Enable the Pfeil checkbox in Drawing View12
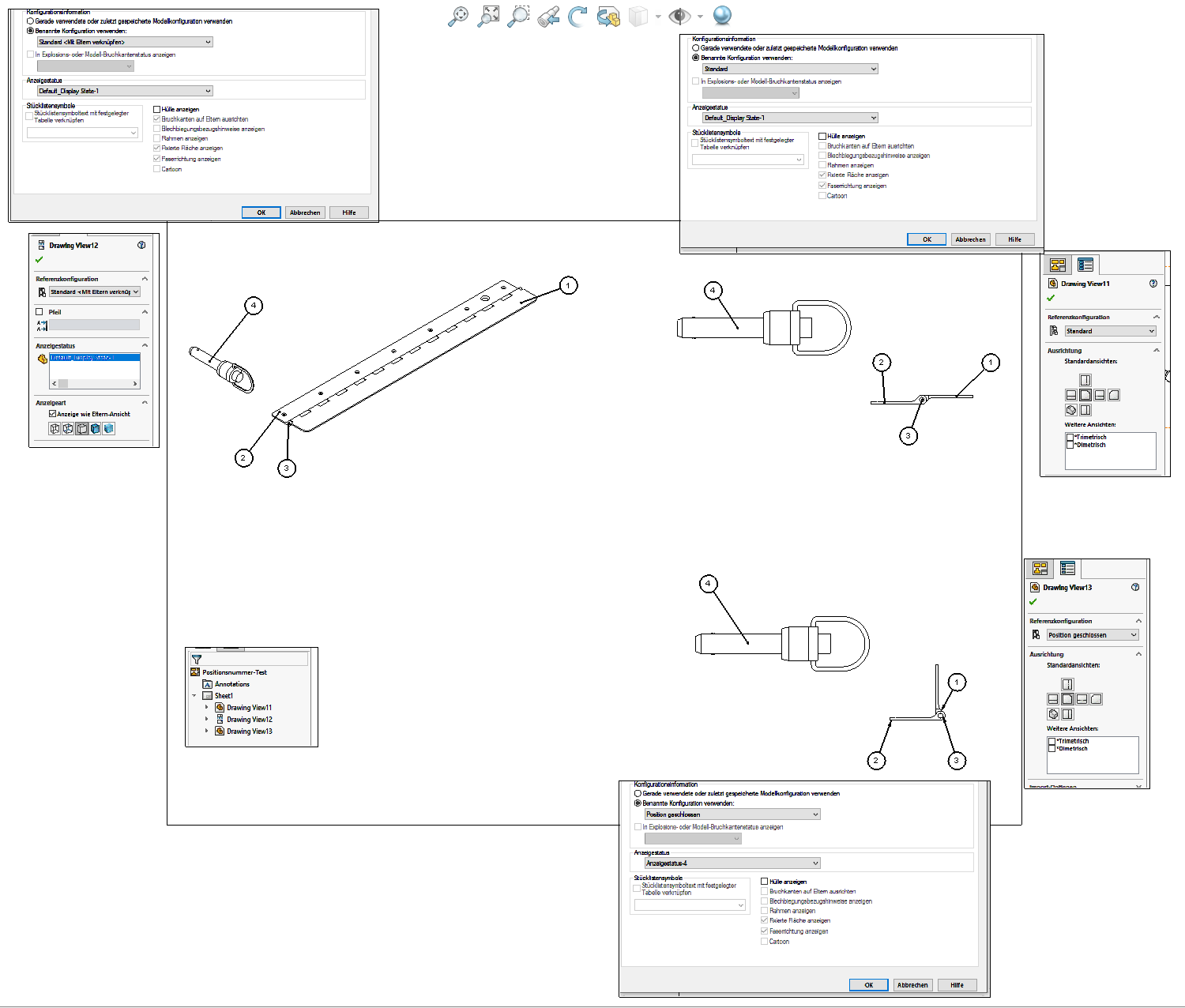Viewport: 1185px width, 1008px height. click(39, 312)
